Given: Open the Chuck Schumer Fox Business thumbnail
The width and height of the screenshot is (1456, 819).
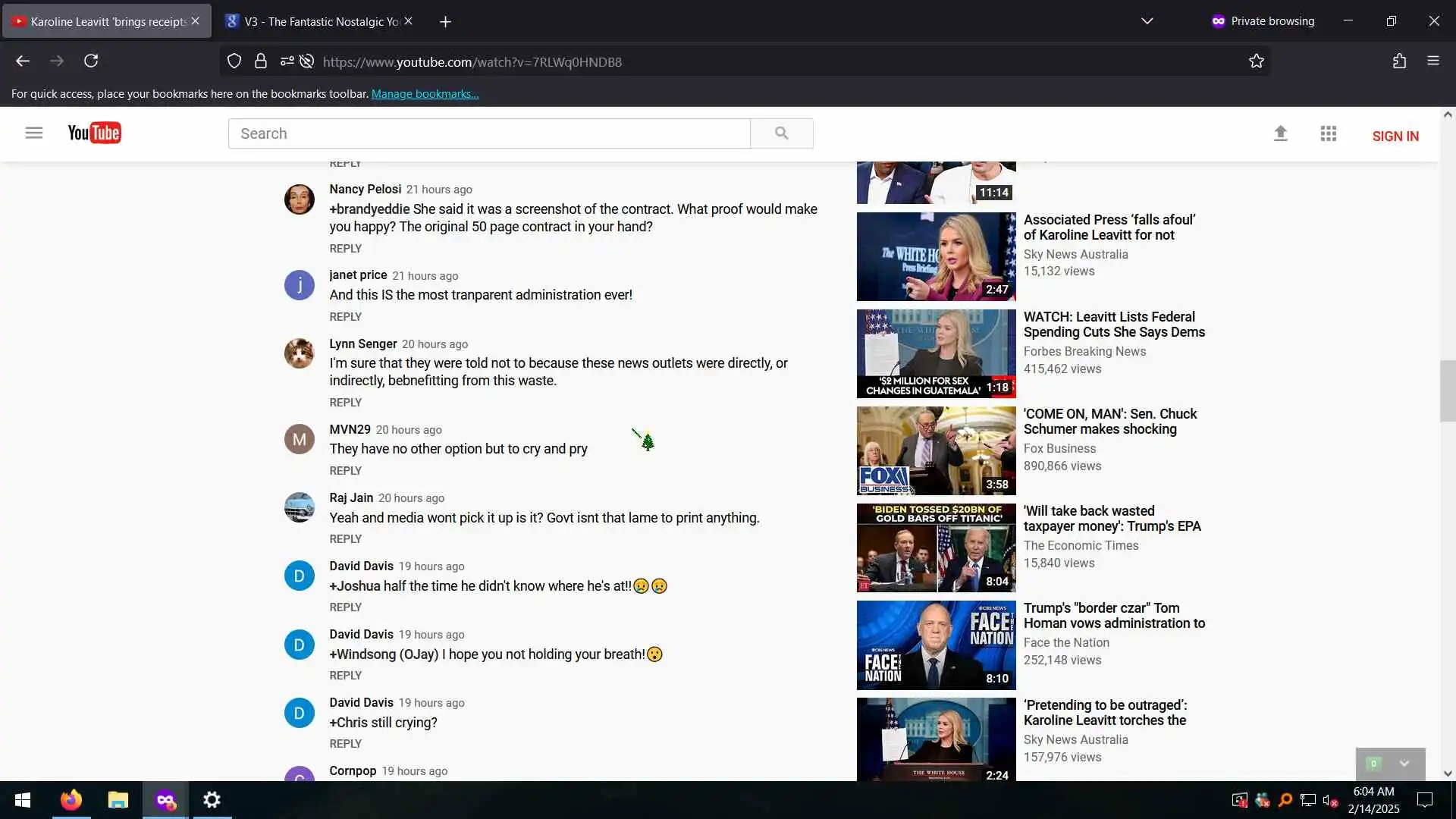Looking at the screenshot, I should pyautogui.click(x=936, y=450).
